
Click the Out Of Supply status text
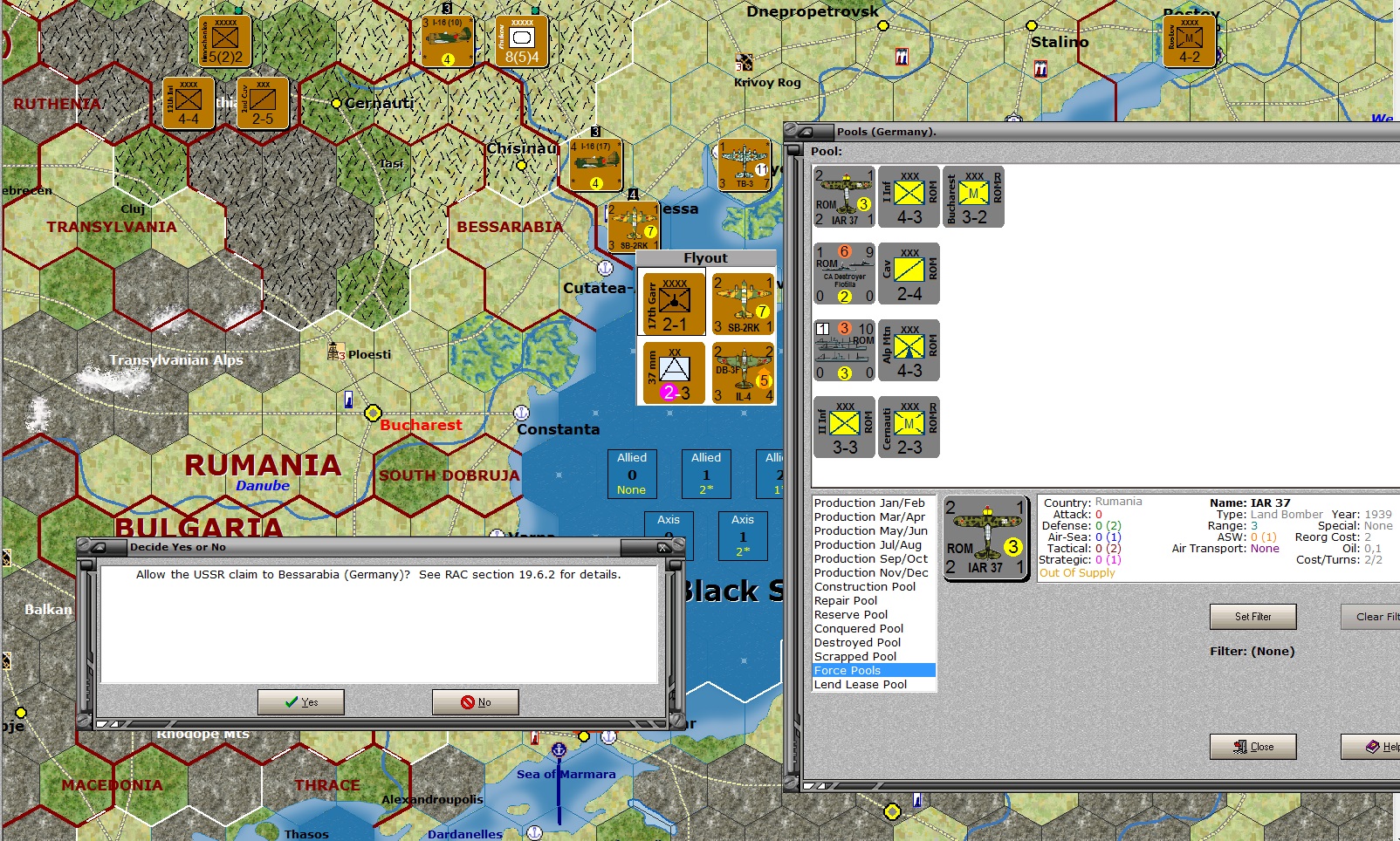pos(1077,573)
